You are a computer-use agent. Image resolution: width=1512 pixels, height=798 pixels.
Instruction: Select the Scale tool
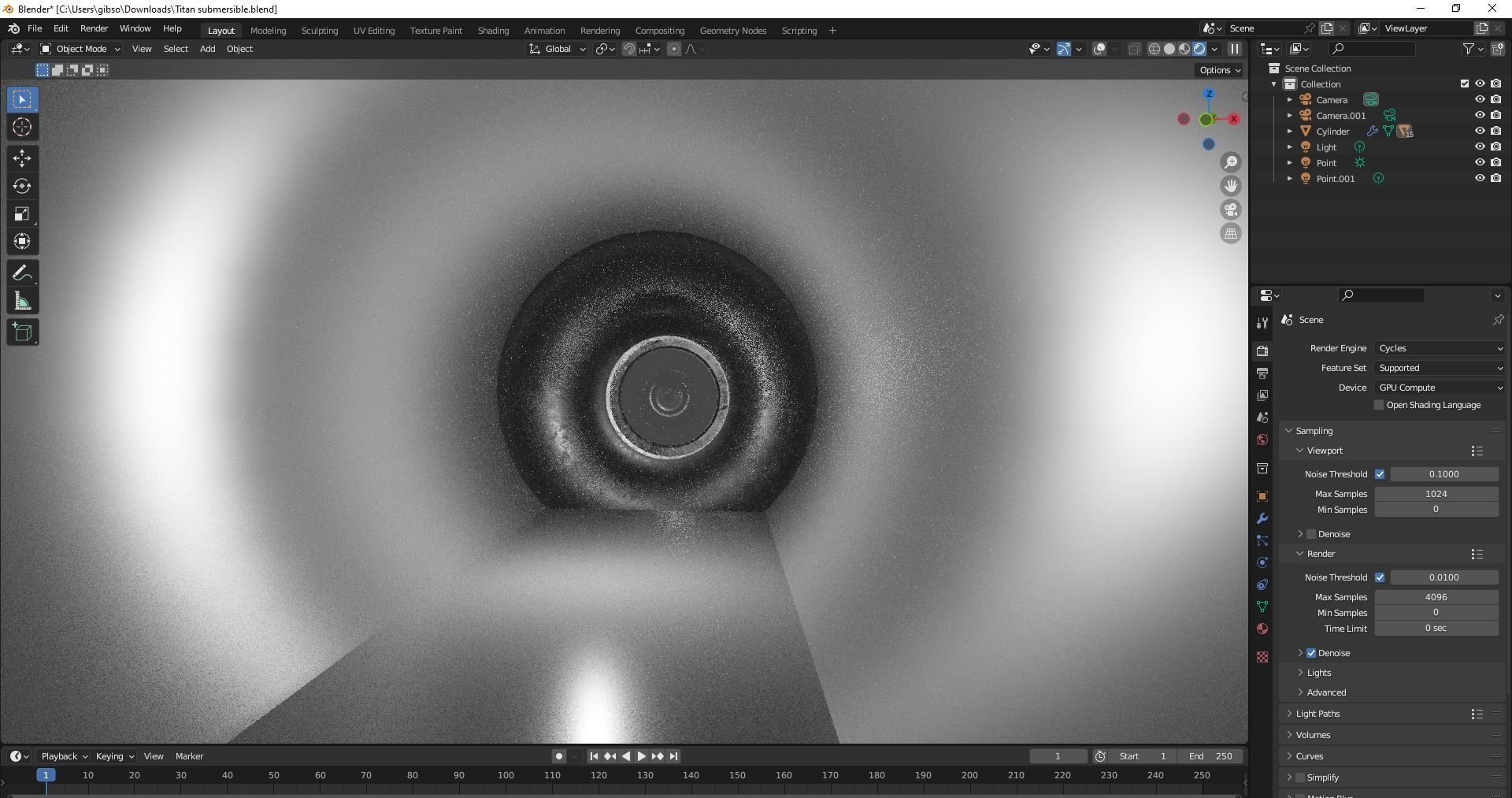click(22, 213)
